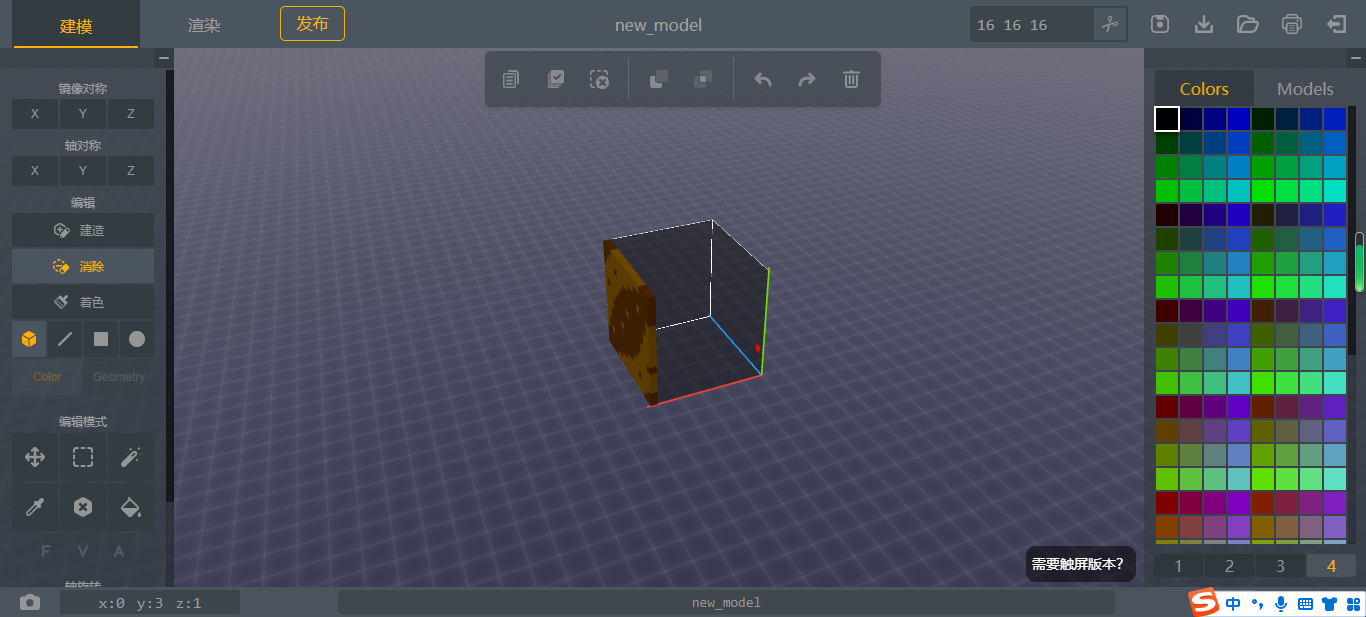
Task: Pick the pure blue swatch in first row
Action: click(1239, 119)
